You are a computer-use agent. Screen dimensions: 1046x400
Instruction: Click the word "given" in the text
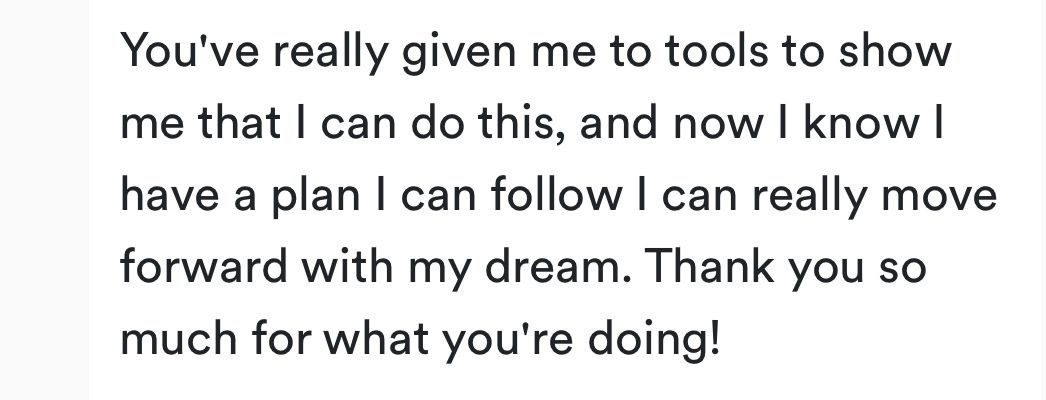click(458, 53)
